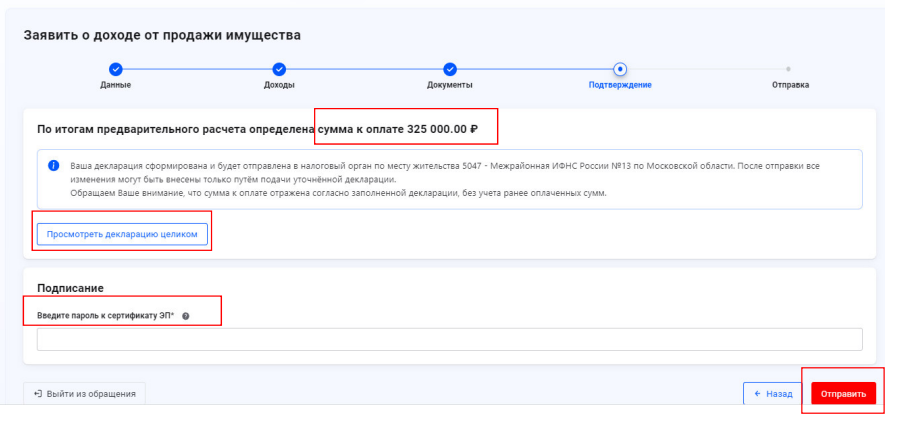Click the exit icon beside Выйти из обращения

(38, 393)
